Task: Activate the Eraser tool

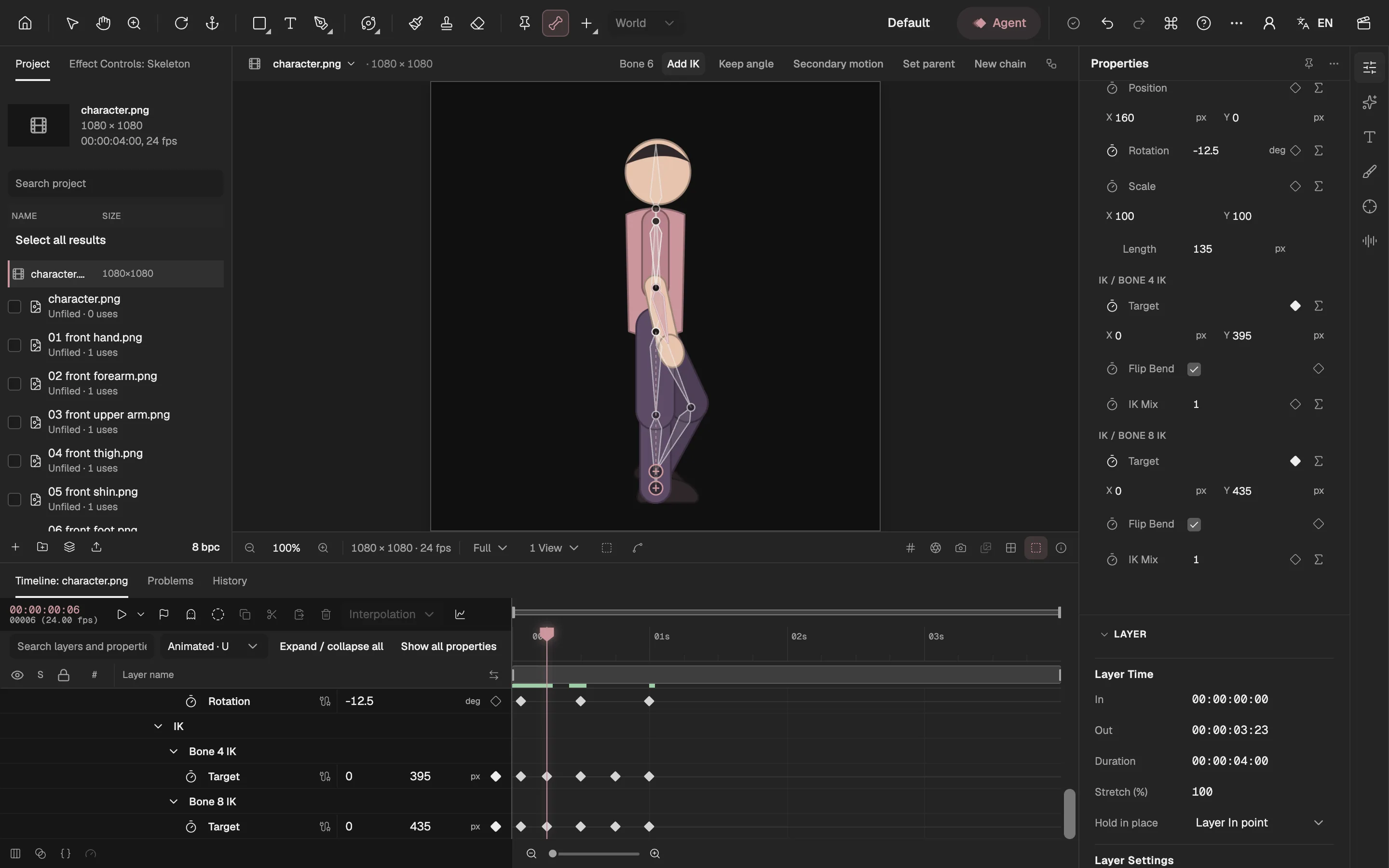Action: 477,23
